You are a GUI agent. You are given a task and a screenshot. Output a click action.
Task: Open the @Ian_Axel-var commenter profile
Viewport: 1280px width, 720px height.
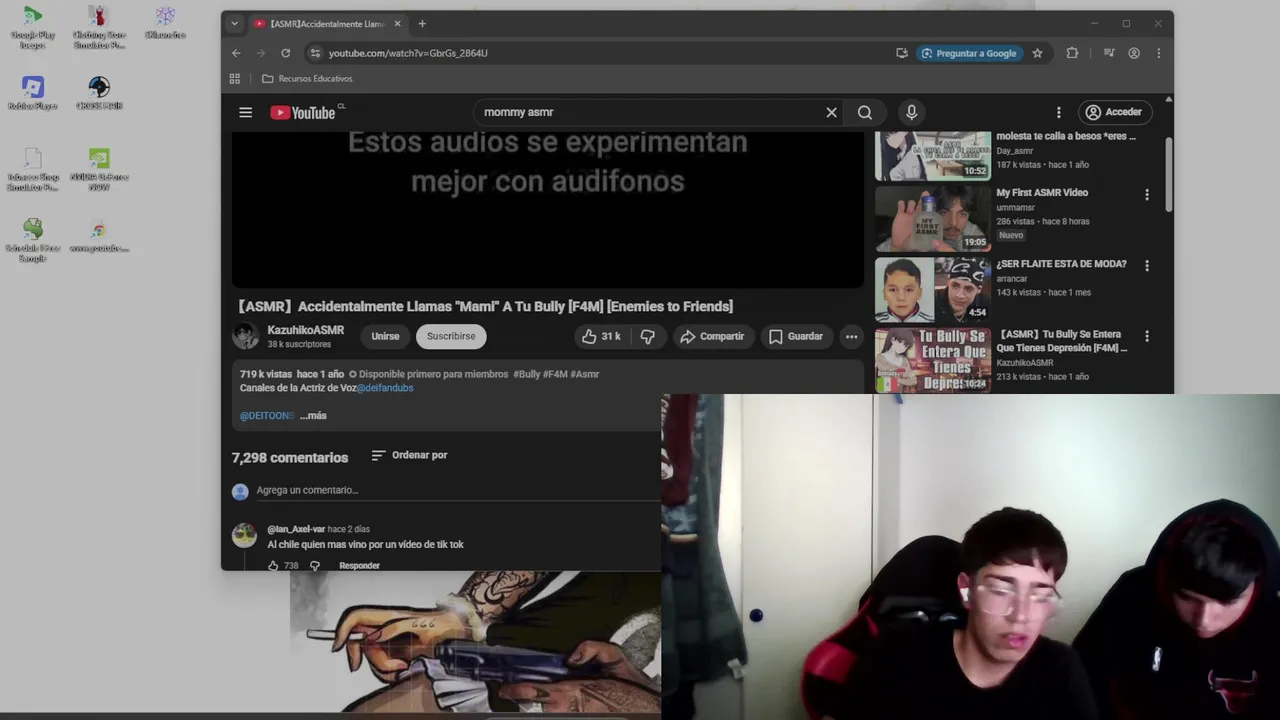(x=296, y=529)
